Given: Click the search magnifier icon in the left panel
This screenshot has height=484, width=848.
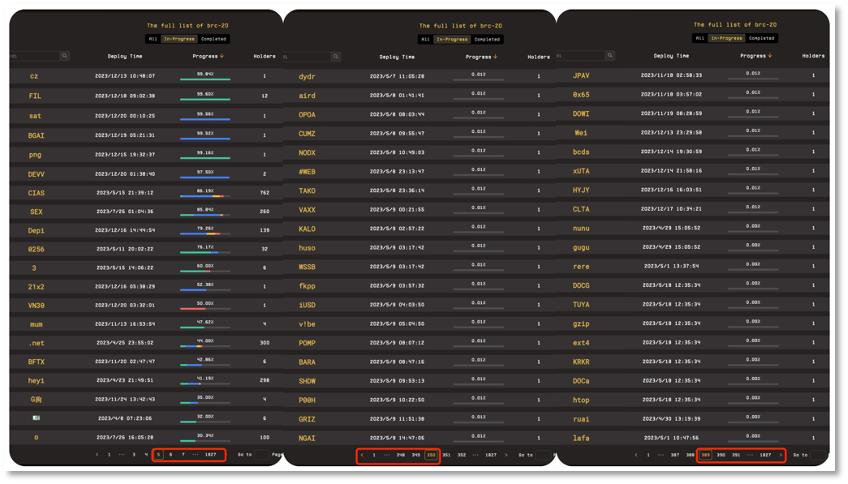Looking at the screenshot, I should 65,56.
